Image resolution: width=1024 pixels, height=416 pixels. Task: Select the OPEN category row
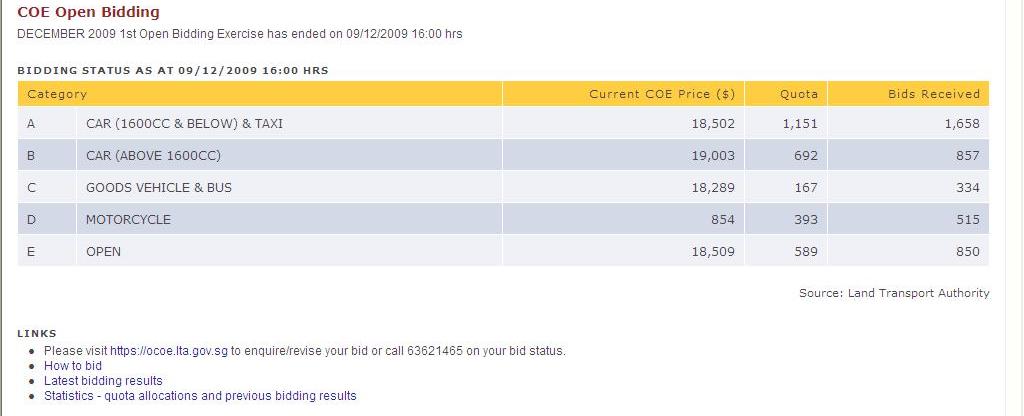[503, 251]
